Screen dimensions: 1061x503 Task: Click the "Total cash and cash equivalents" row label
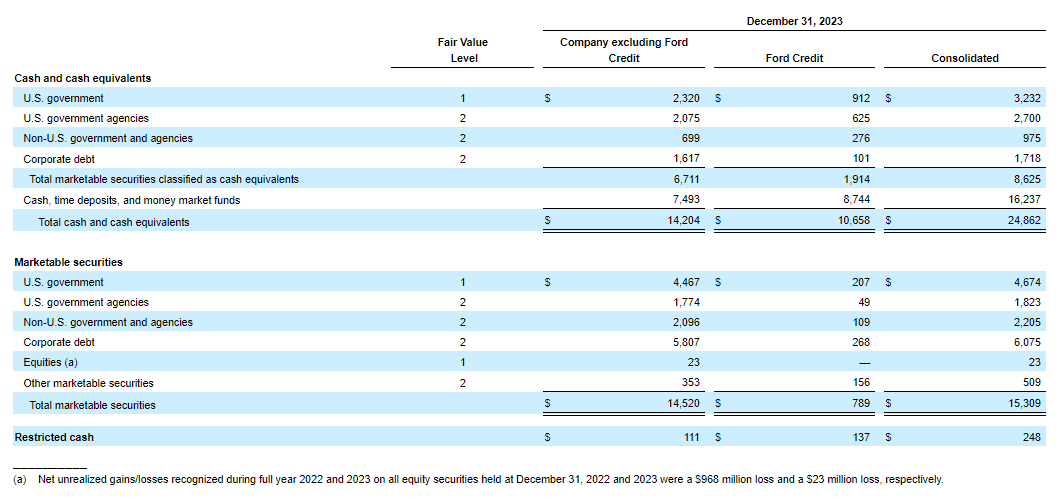[113, 222]
